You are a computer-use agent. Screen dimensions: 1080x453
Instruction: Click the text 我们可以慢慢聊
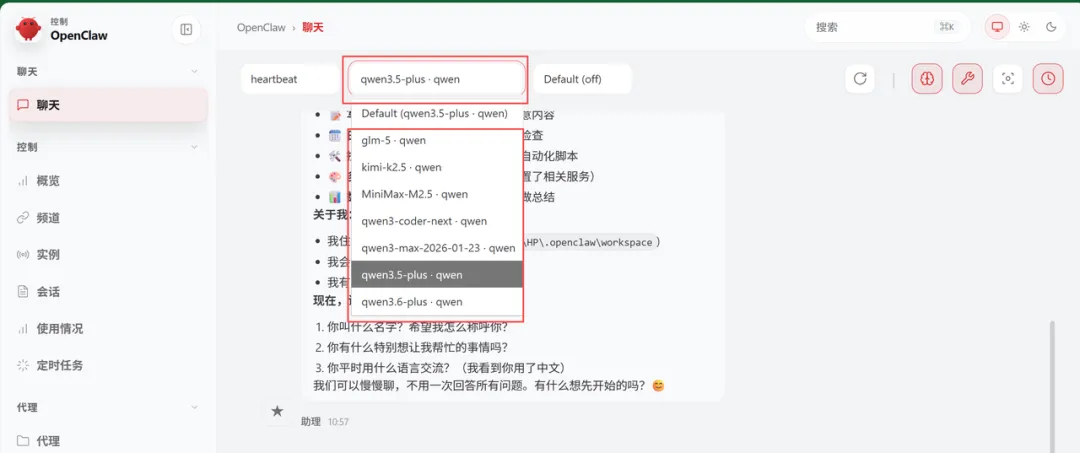[x=355, y=386]
